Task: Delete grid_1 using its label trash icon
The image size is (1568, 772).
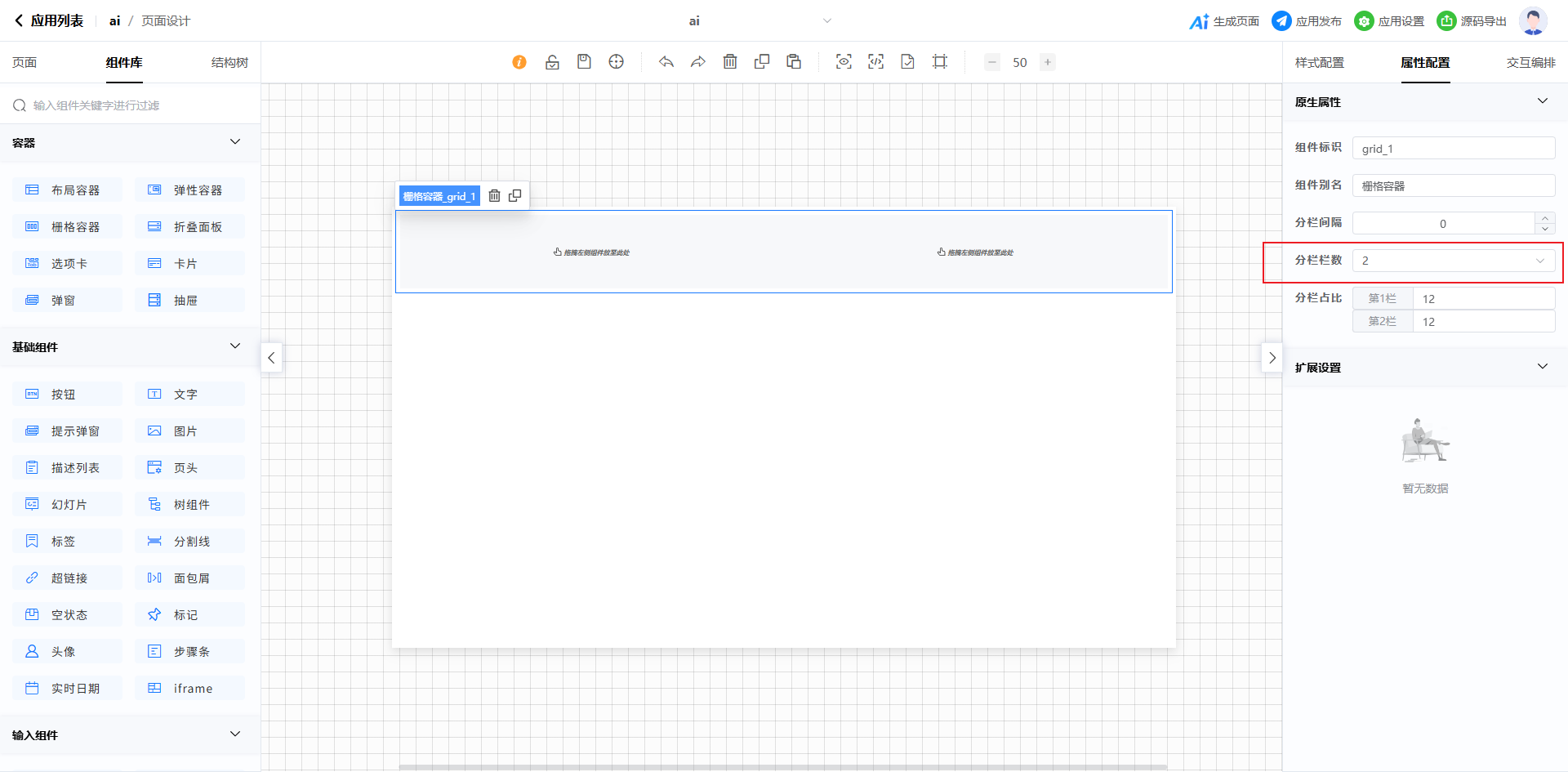Action: coord(494,196)
